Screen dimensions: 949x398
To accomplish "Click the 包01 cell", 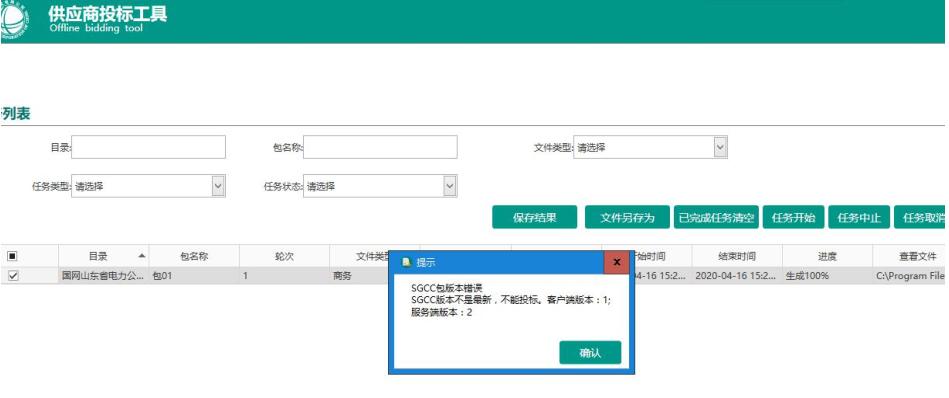I will coord(194,276).
